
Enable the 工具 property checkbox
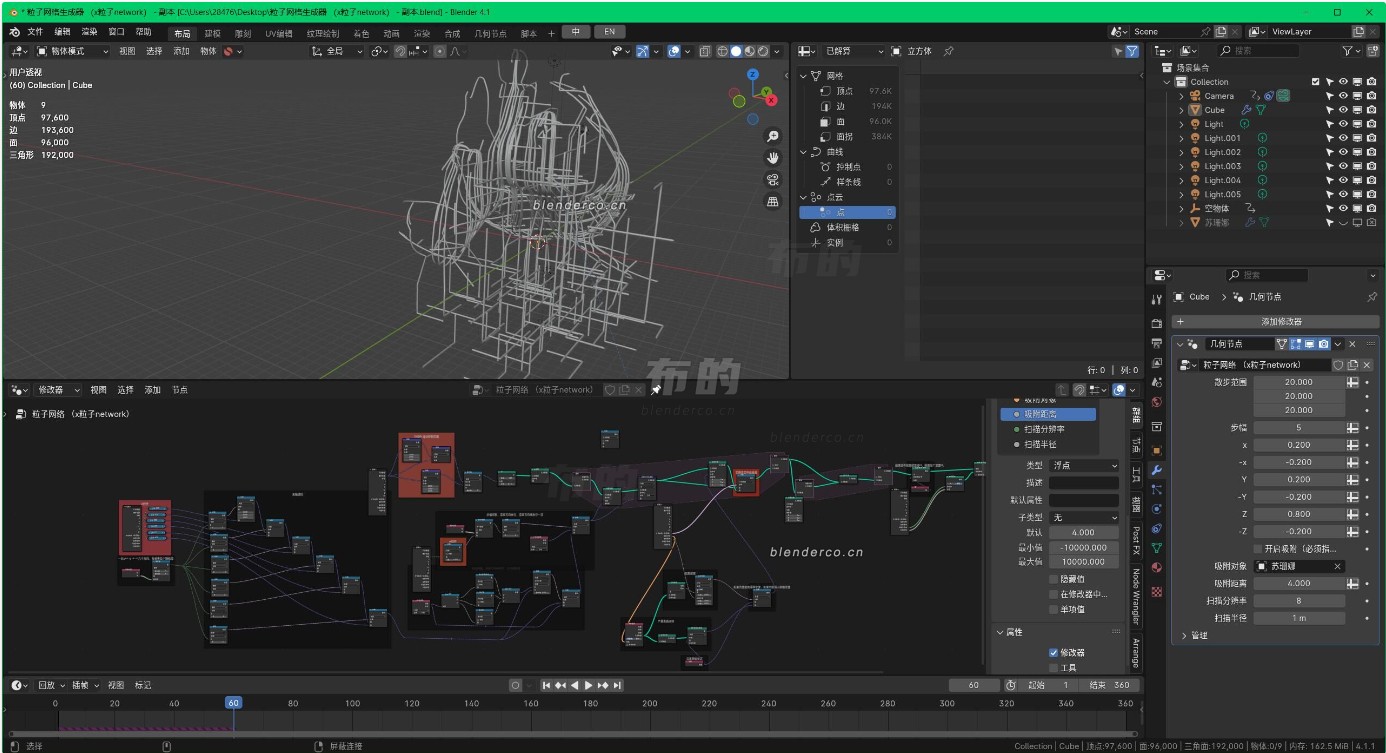(1053, 667)
